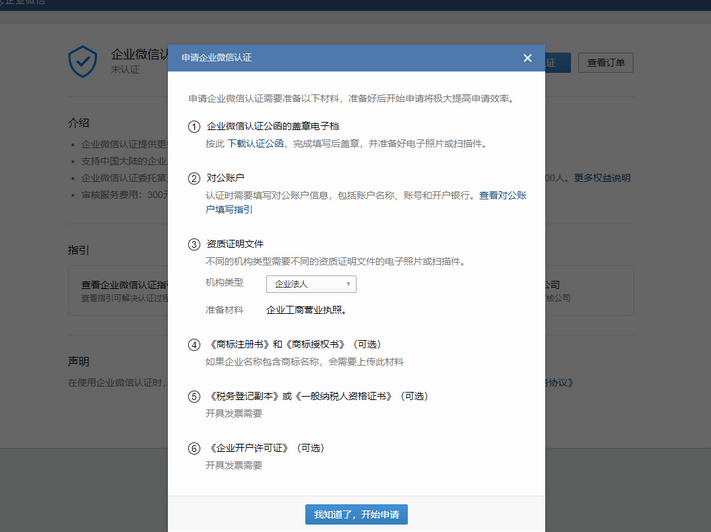Click the text 如果企业名称包含商标名称，会需要上传此材料
711x532 pixels.
pos(304,361)
